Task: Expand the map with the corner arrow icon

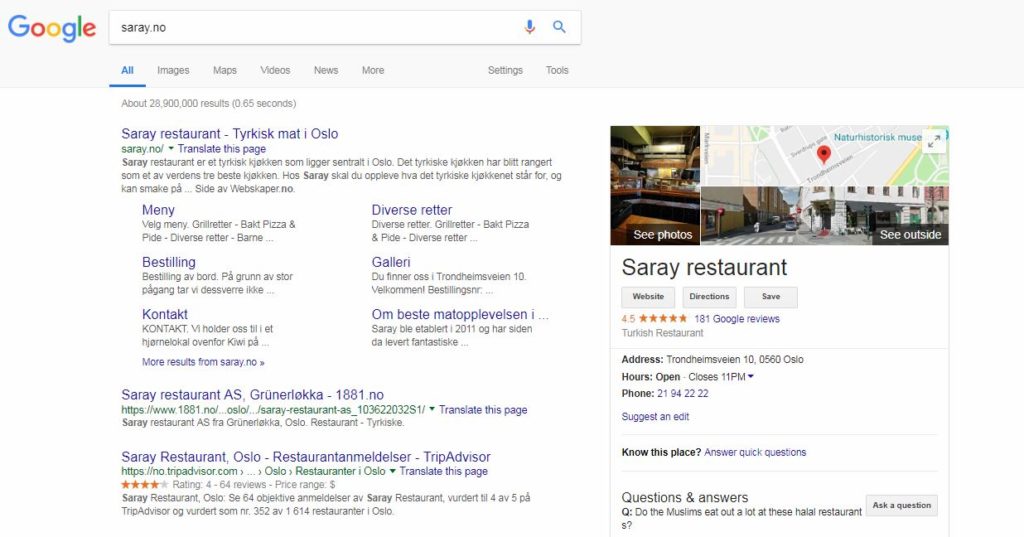Action: click(935, 140)
